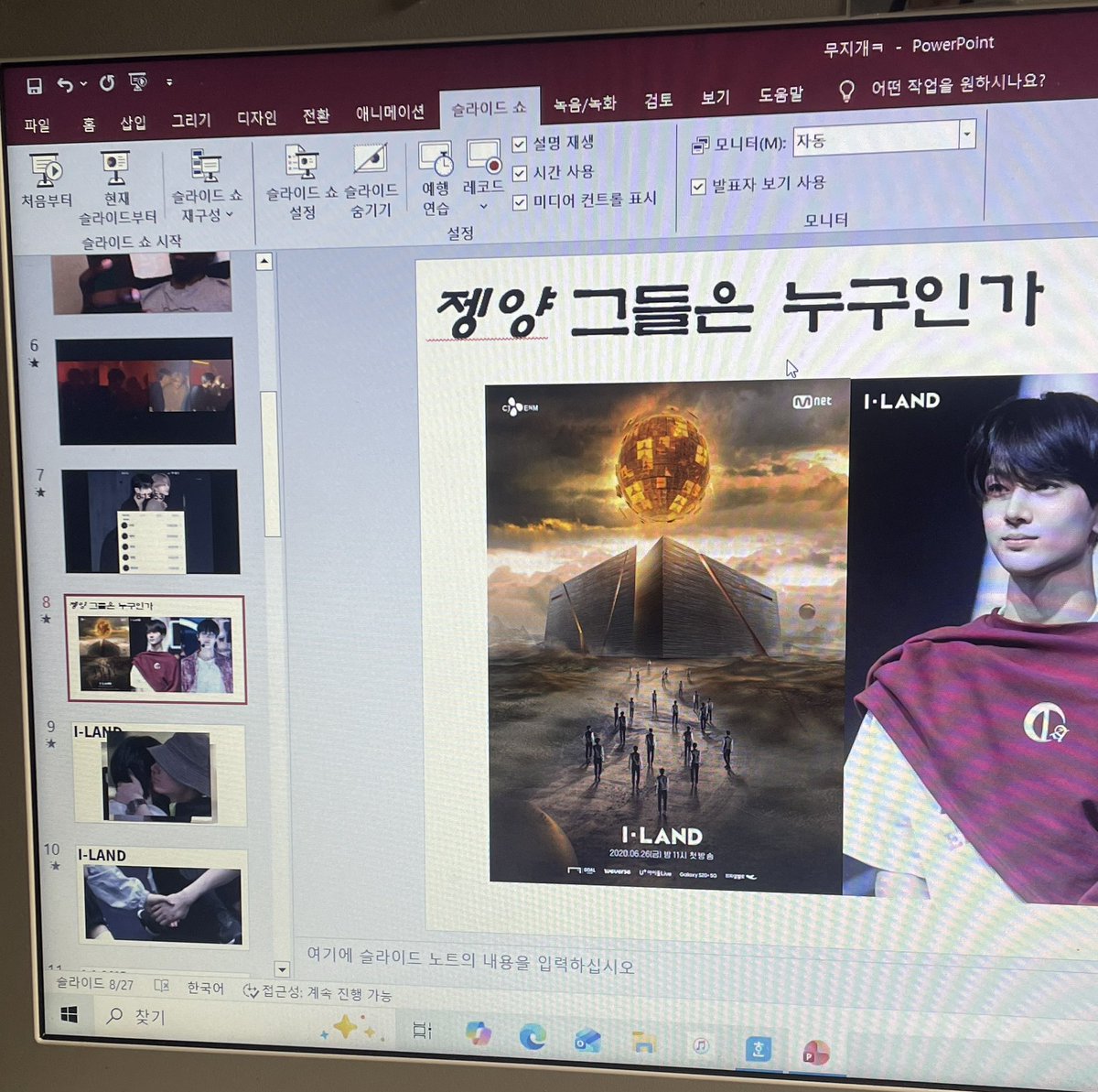Toggle the 시간 사용 checkbox
Viewport: 1098px width, 1092px height.
tap(520, 173)
